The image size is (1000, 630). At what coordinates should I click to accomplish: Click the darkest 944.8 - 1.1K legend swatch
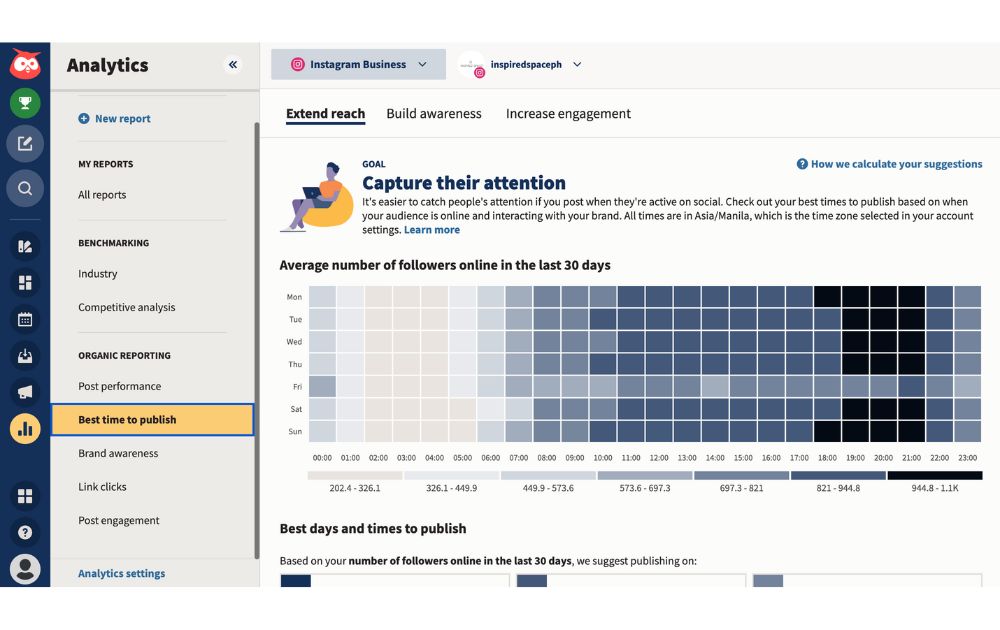934,476
